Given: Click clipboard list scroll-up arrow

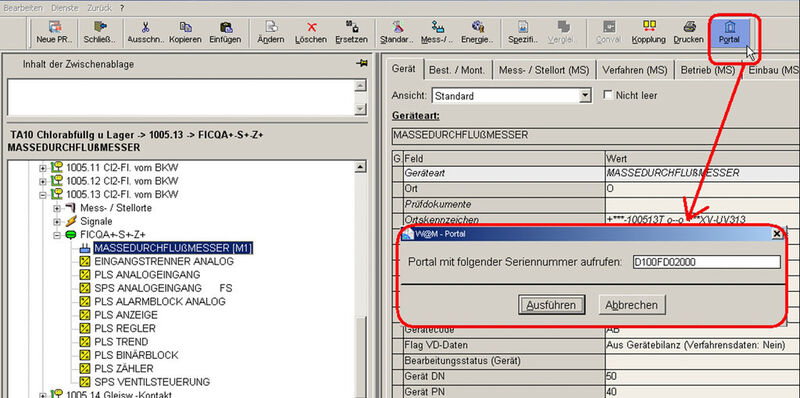Looking at the screenshot, I should [x=361, y=85].
